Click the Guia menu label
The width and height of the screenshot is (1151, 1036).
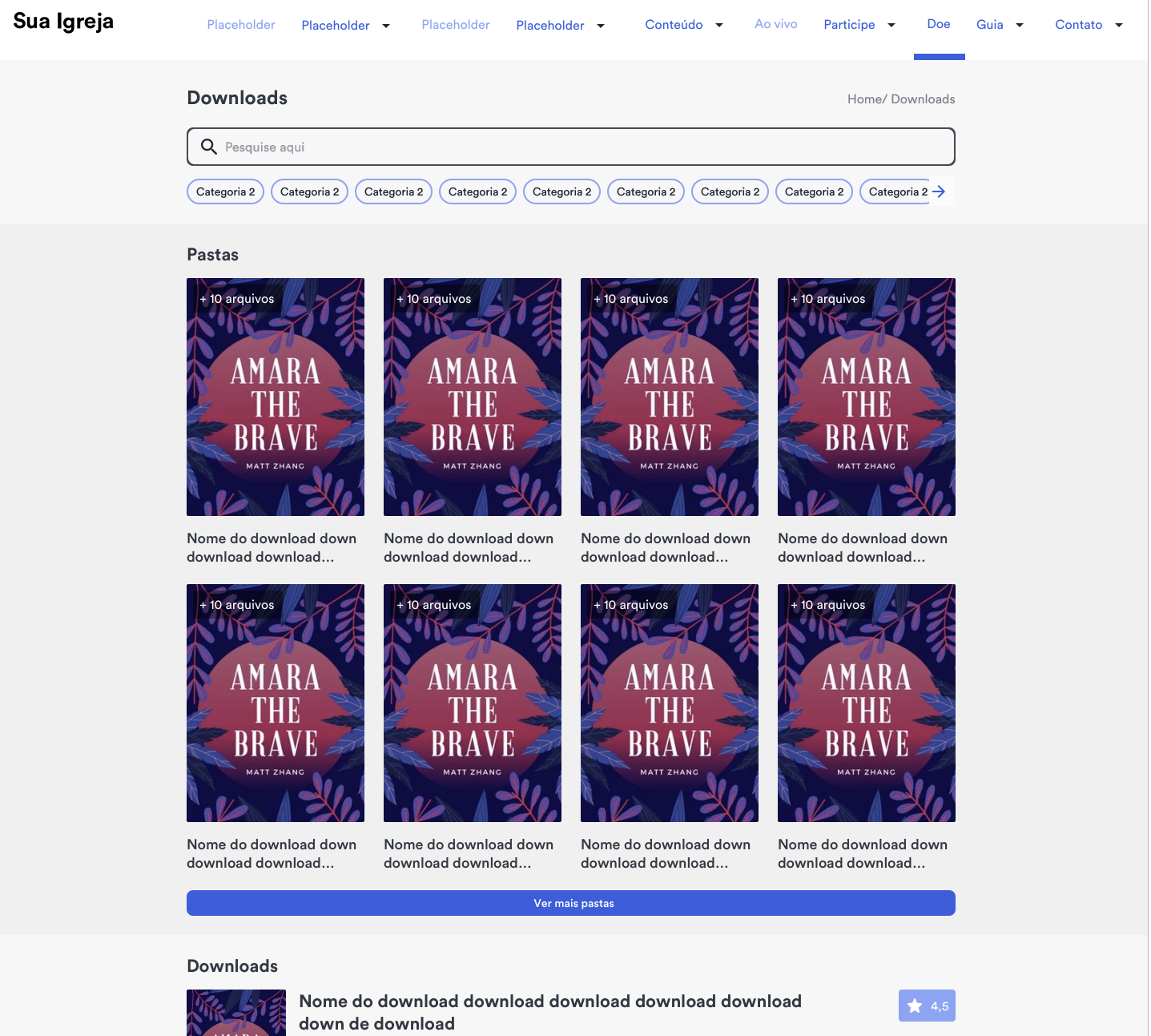pyautogui.click(x=990, y=25)
